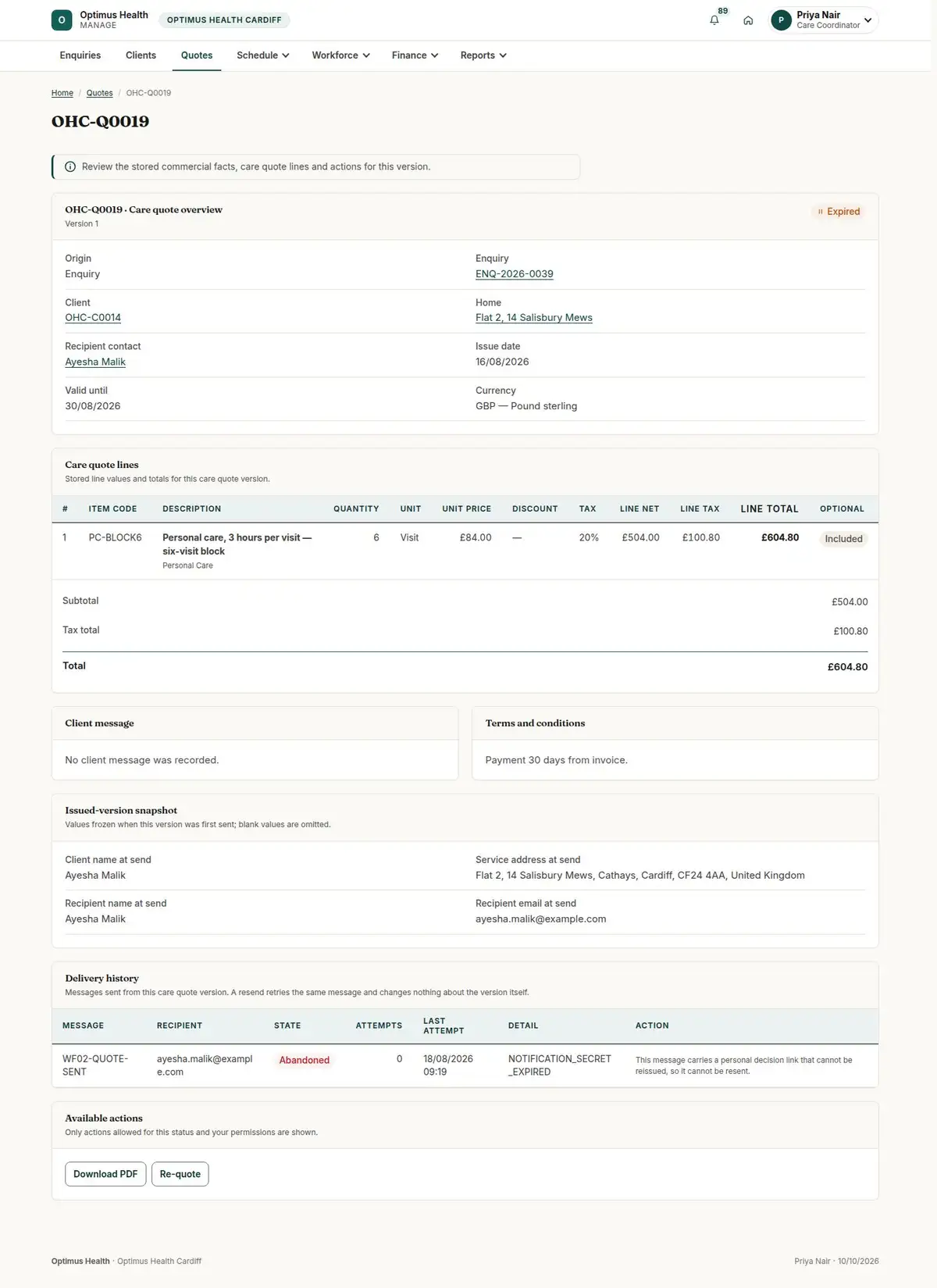Switch to the Clients tab
Viewport: 937px width, 1288px height.
141,55
